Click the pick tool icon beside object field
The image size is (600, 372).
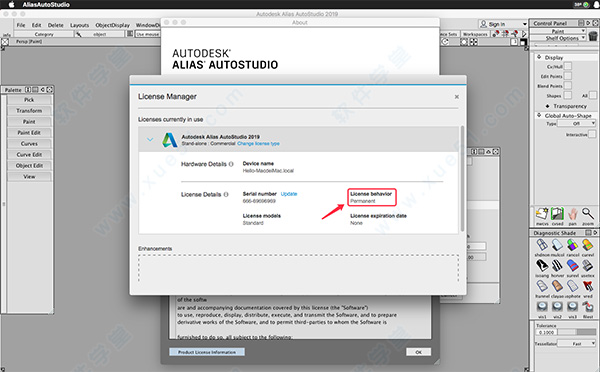point(78,34)
